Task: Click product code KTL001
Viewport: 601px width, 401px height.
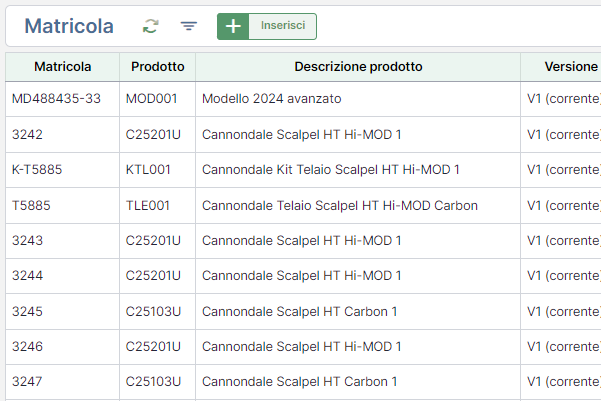Action: pyautogui.click(x=148, y=170)
